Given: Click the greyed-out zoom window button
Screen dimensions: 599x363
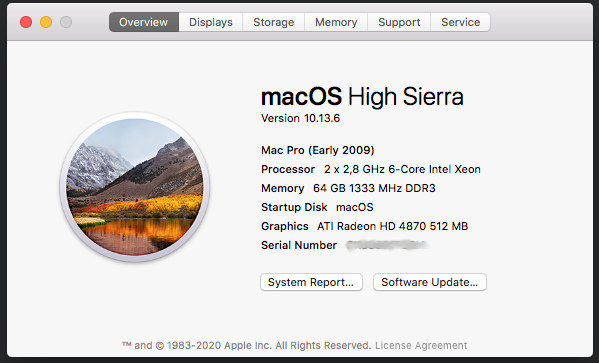Looking at the screenshot, I should point(66,22).
